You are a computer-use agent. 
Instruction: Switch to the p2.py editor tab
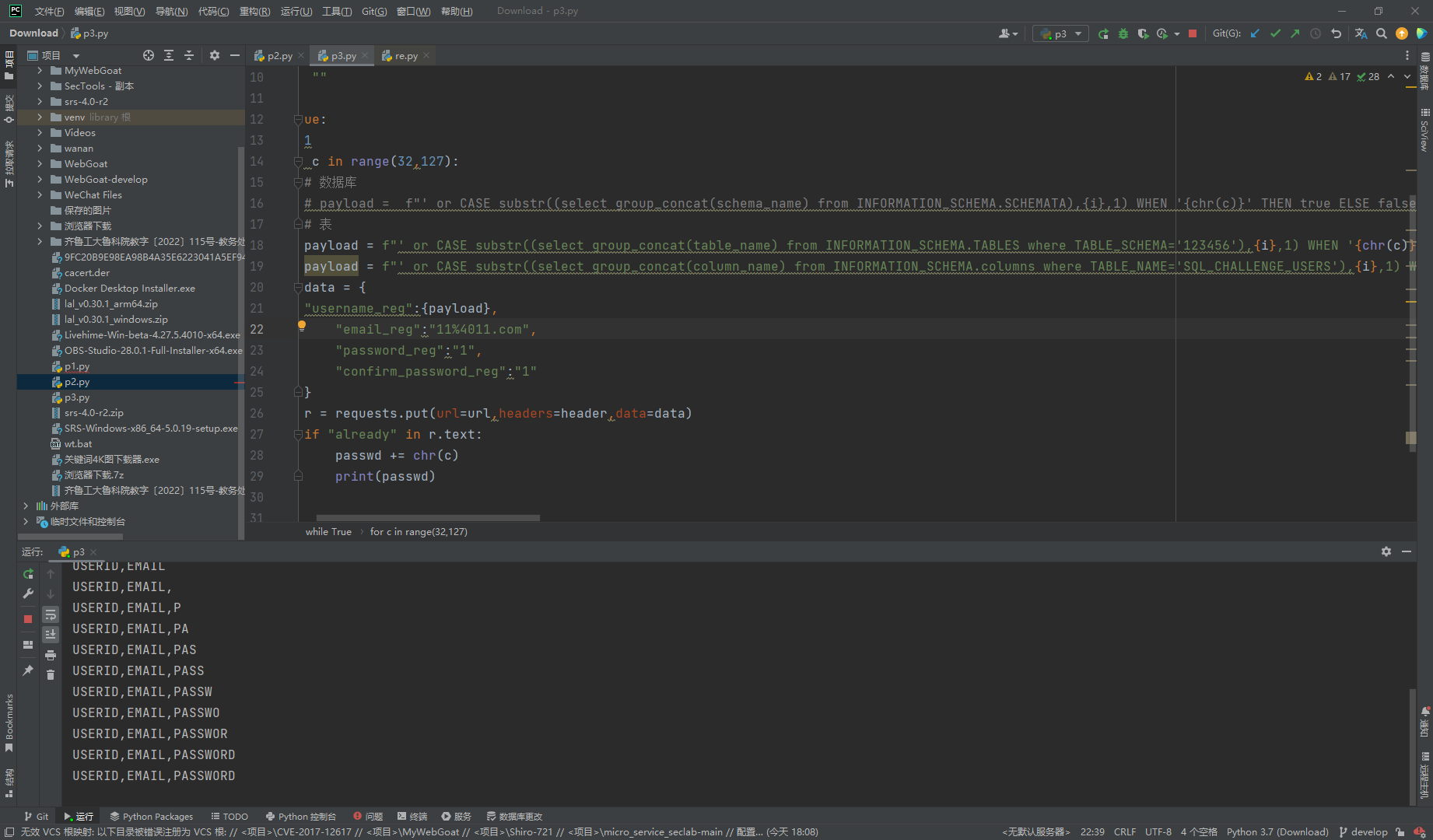(279, 56)
